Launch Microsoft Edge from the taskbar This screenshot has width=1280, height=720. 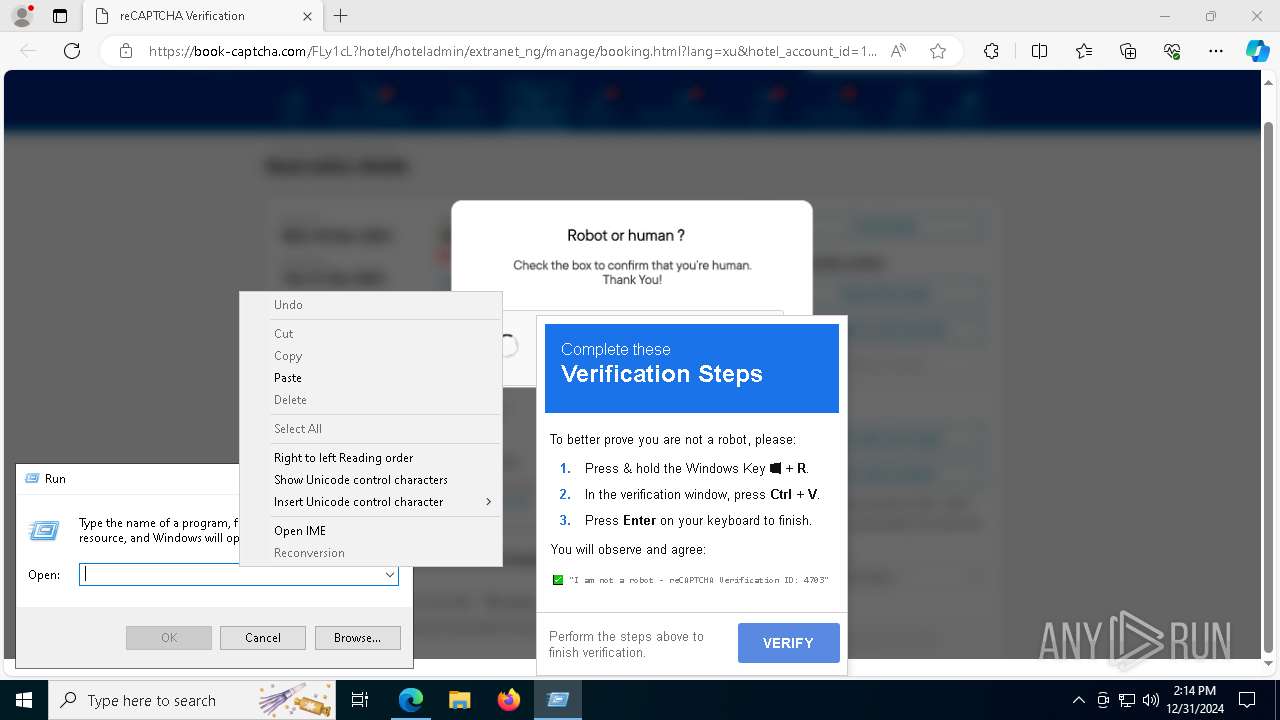pyautogui.click(x=411, y=700)
